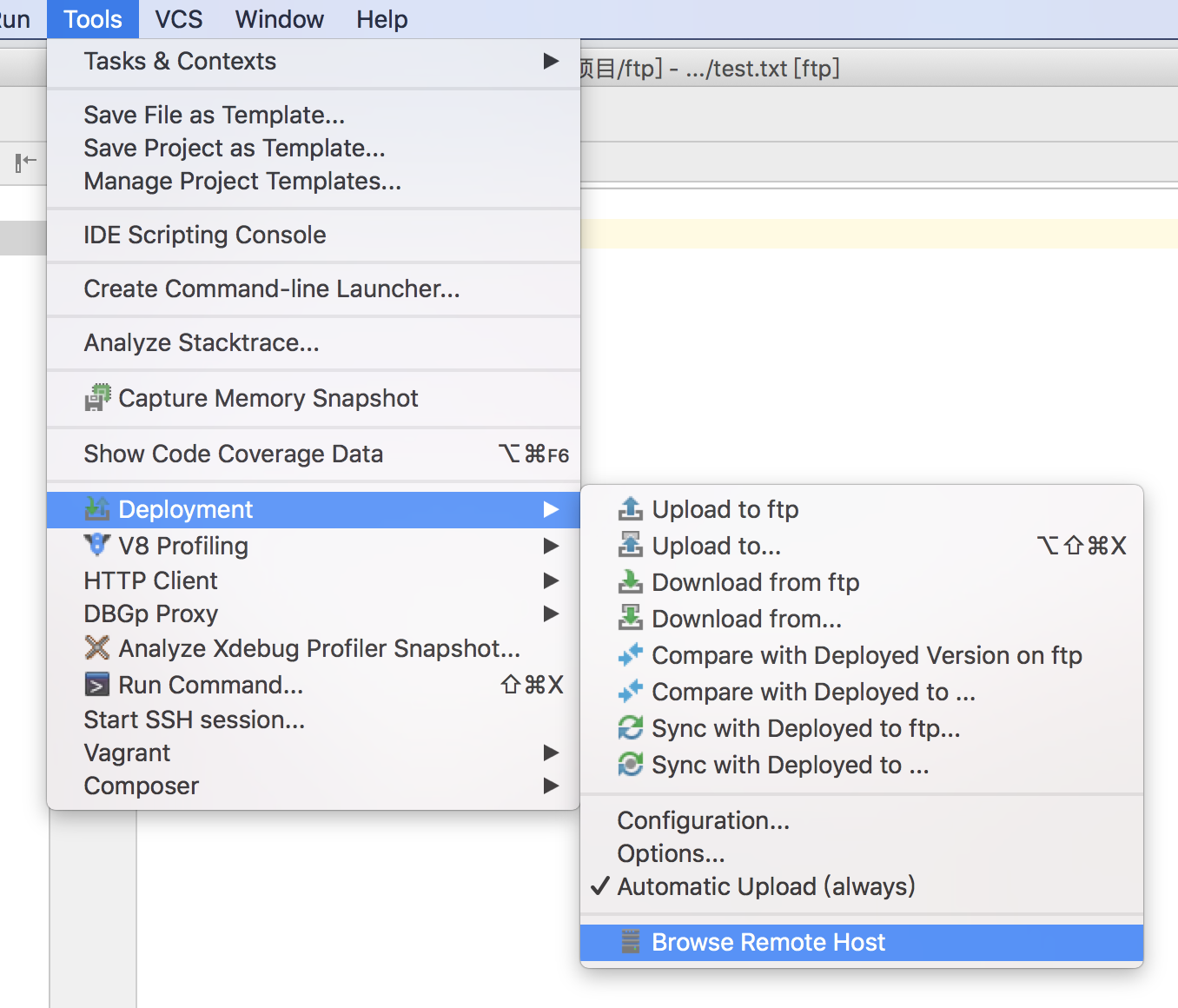Expand the Composer submenu arrow
Screen dimensions: 1178x1008
[551, 786]
